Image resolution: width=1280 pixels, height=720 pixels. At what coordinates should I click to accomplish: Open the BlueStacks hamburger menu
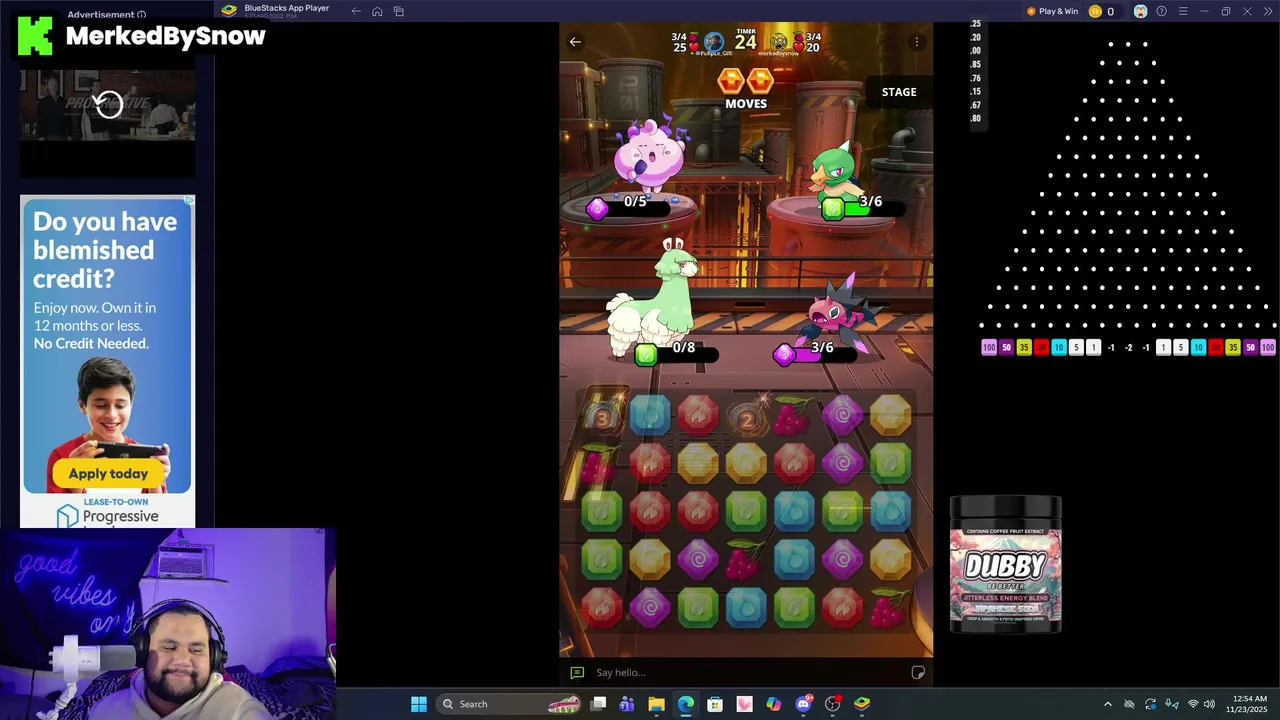coord(1183,11)
